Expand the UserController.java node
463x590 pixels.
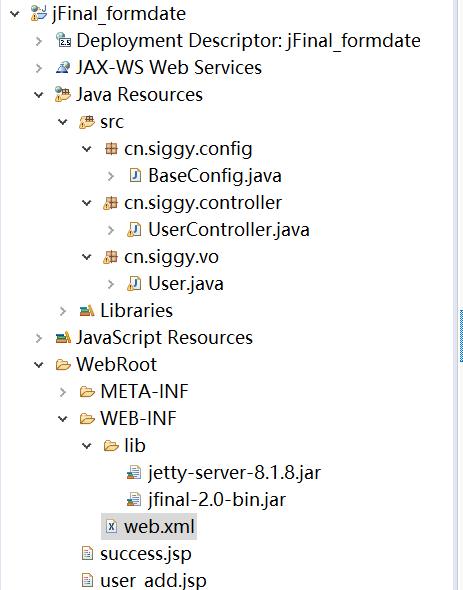(111, 230)
